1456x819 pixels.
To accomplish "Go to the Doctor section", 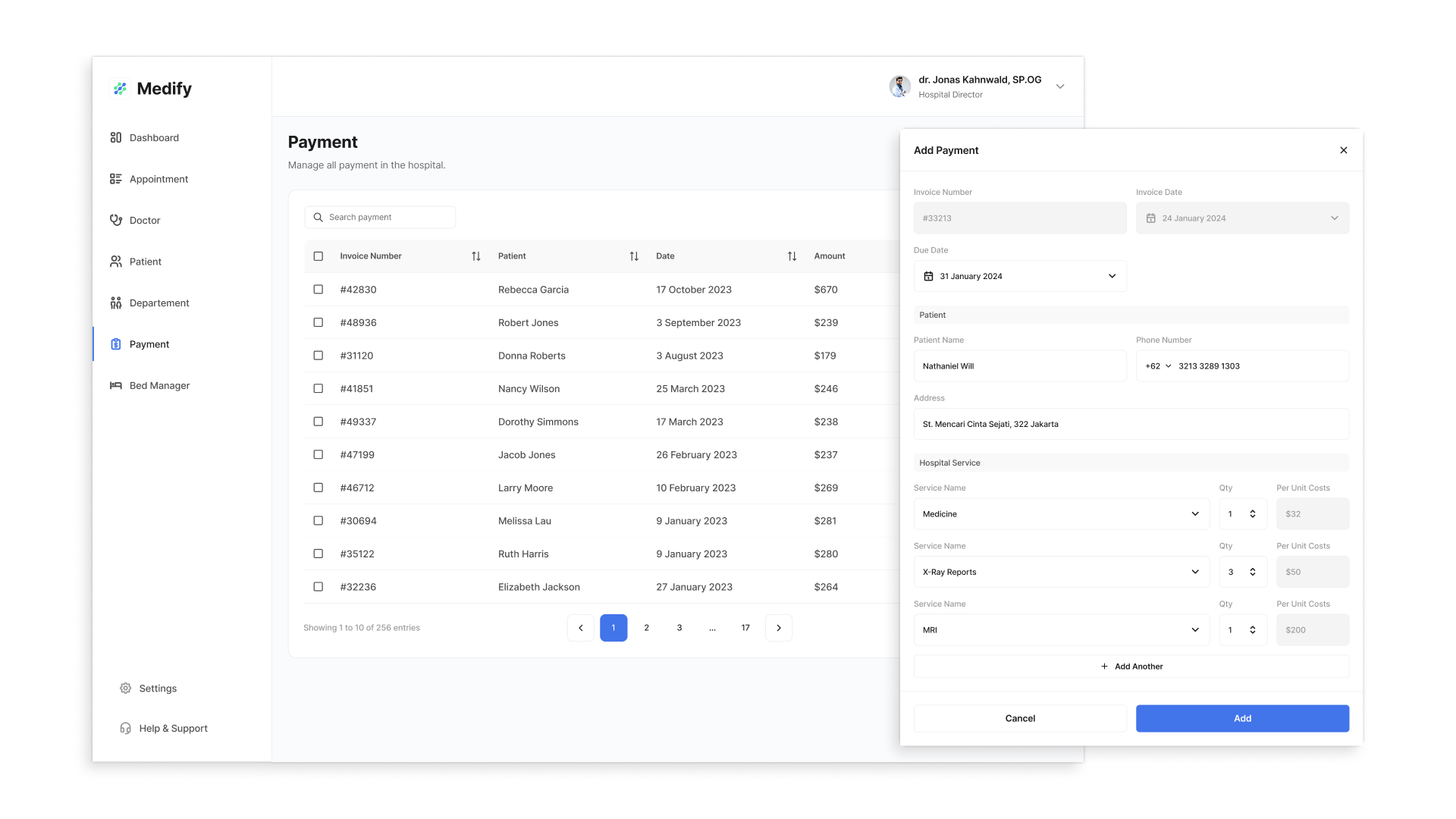I will click(145, 220).
